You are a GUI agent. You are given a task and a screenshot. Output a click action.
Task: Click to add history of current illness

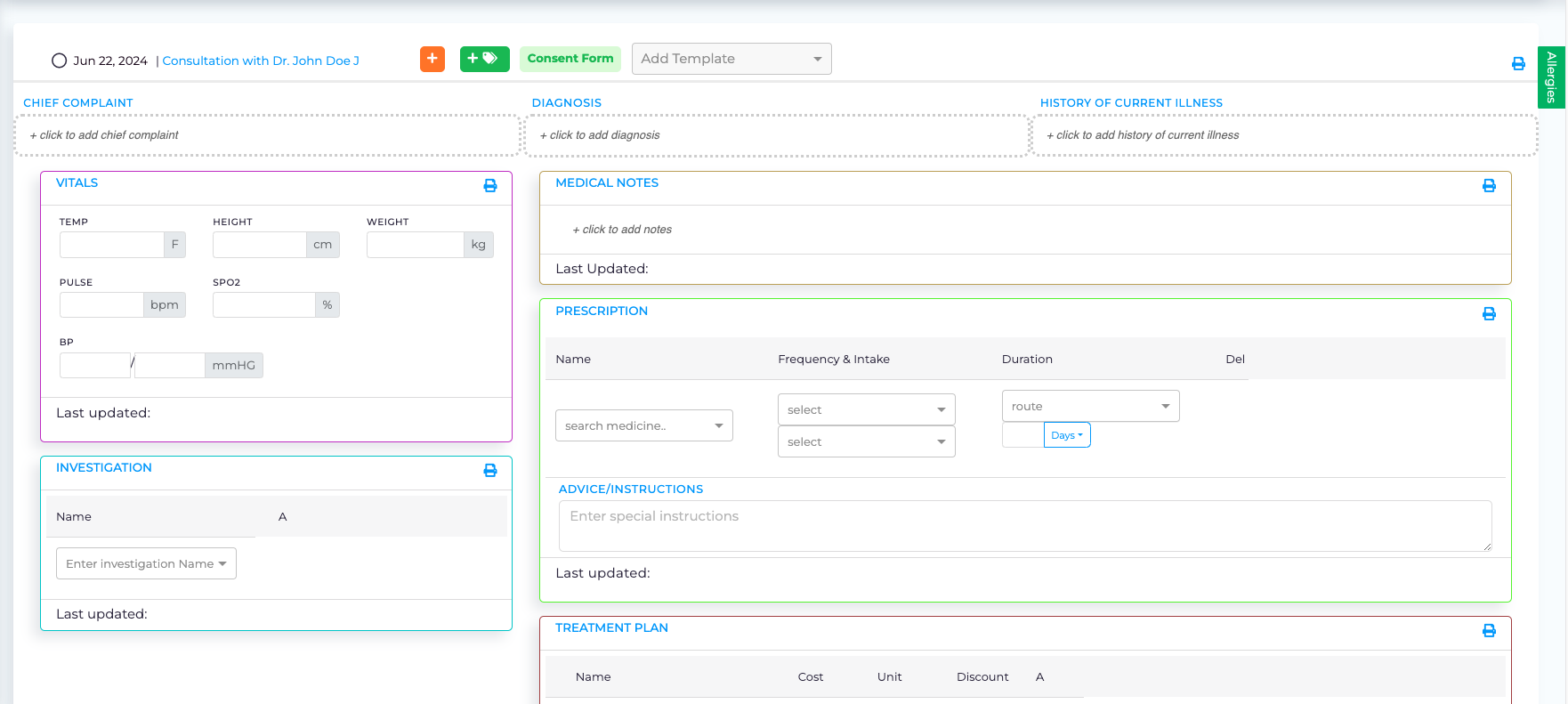point(1285,135)
